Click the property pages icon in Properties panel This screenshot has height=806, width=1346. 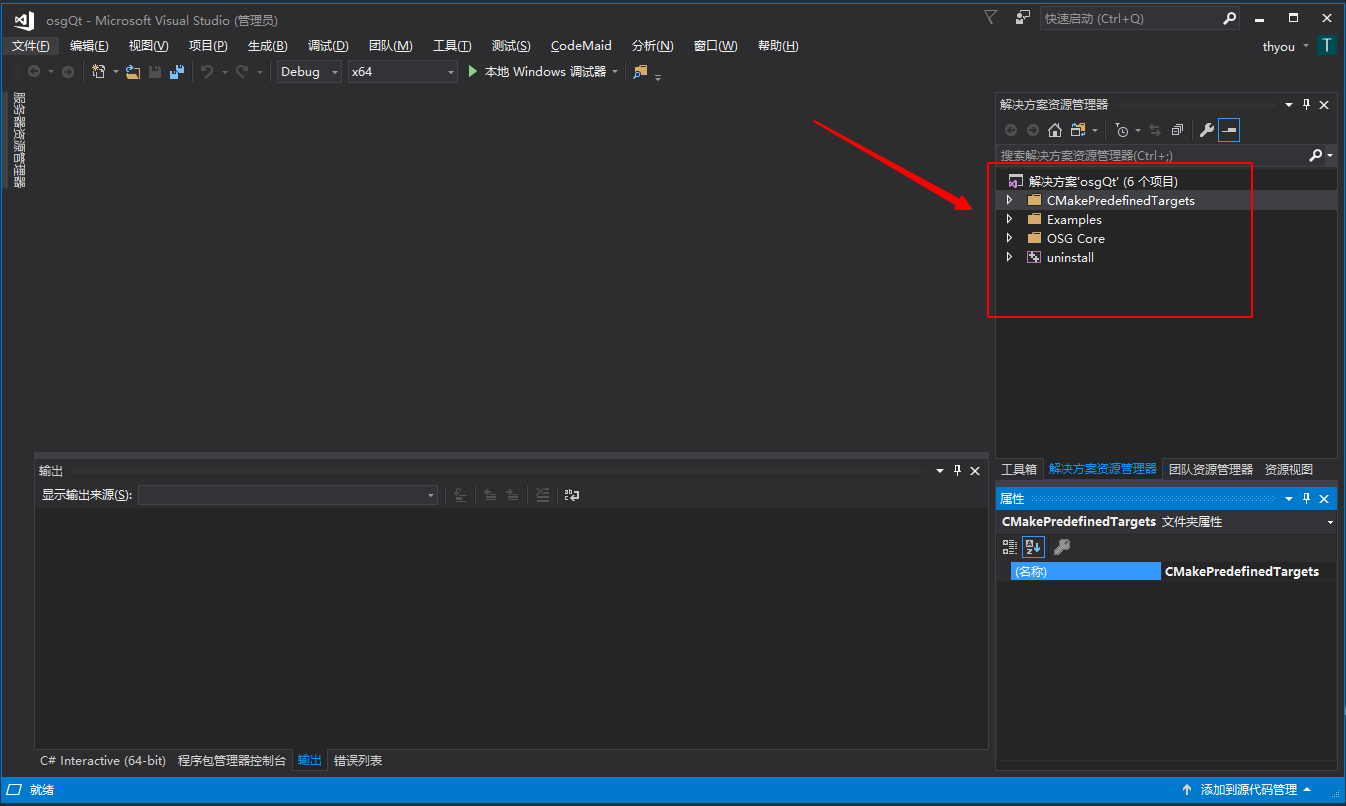pos(1062,547)
